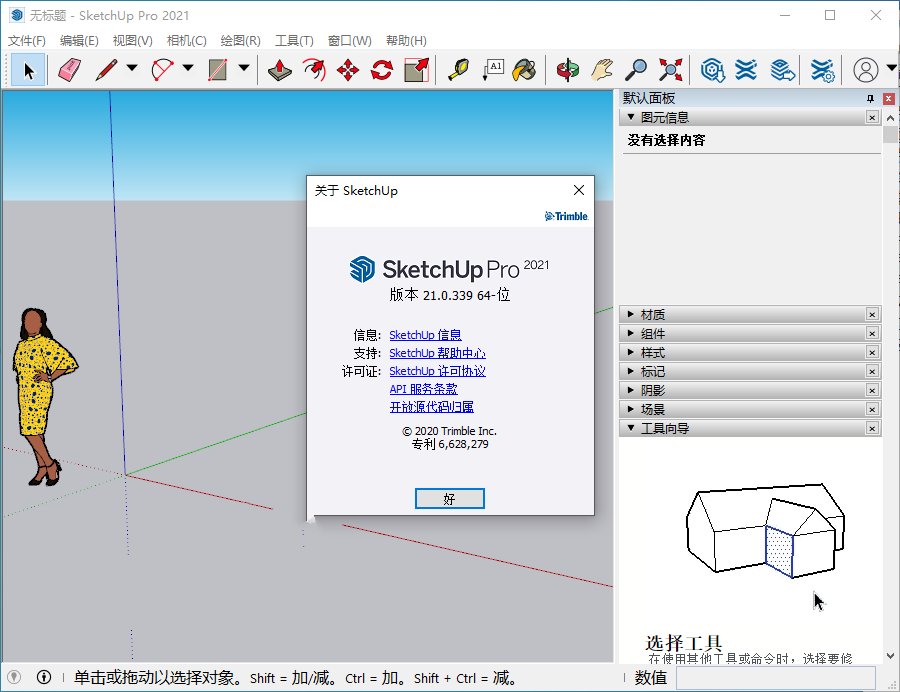This screenshot has width=900, height=692.
Task: Select the Pan hand tool
Action: (x=602, y=70)
